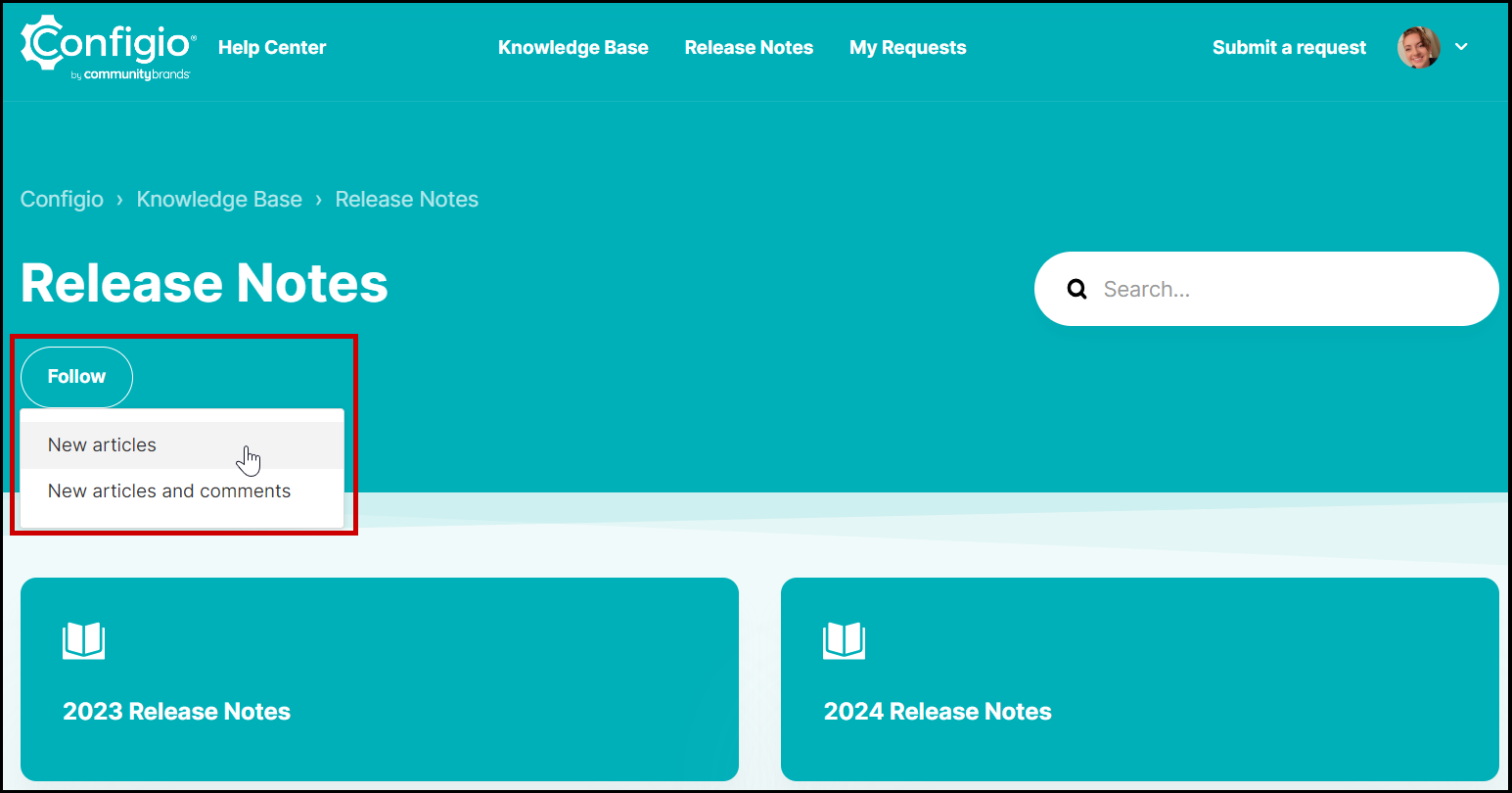Image resolution: width=1512 pixels, height=793 pixels.
Task: Click the 2024 Release Notes book icon
Action: click(845, 641)
